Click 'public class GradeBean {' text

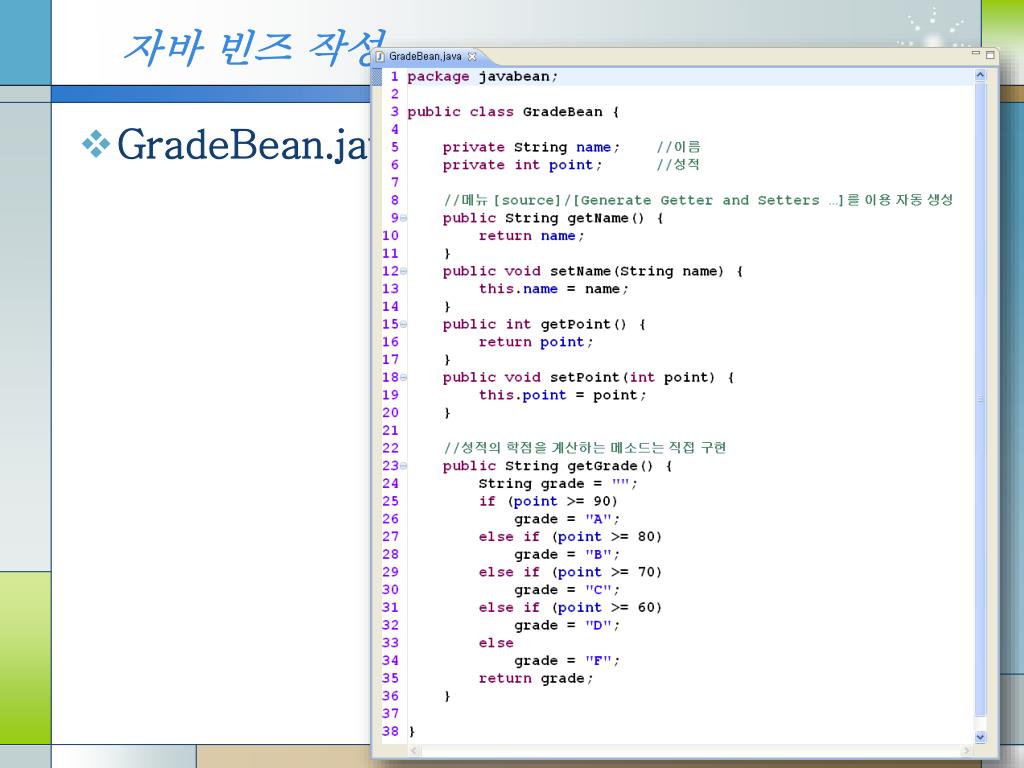point(513,112)
